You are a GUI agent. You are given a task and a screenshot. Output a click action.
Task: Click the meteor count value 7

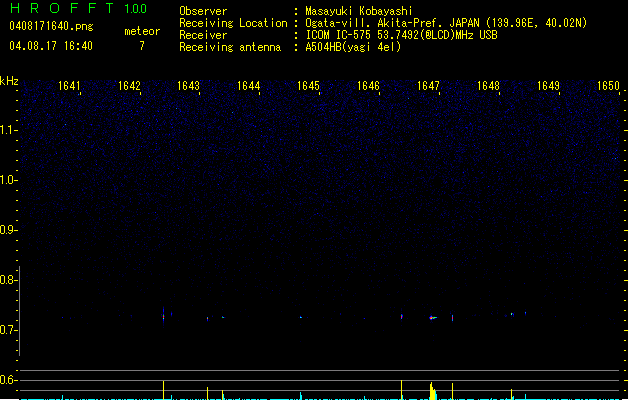coord(142,46)
